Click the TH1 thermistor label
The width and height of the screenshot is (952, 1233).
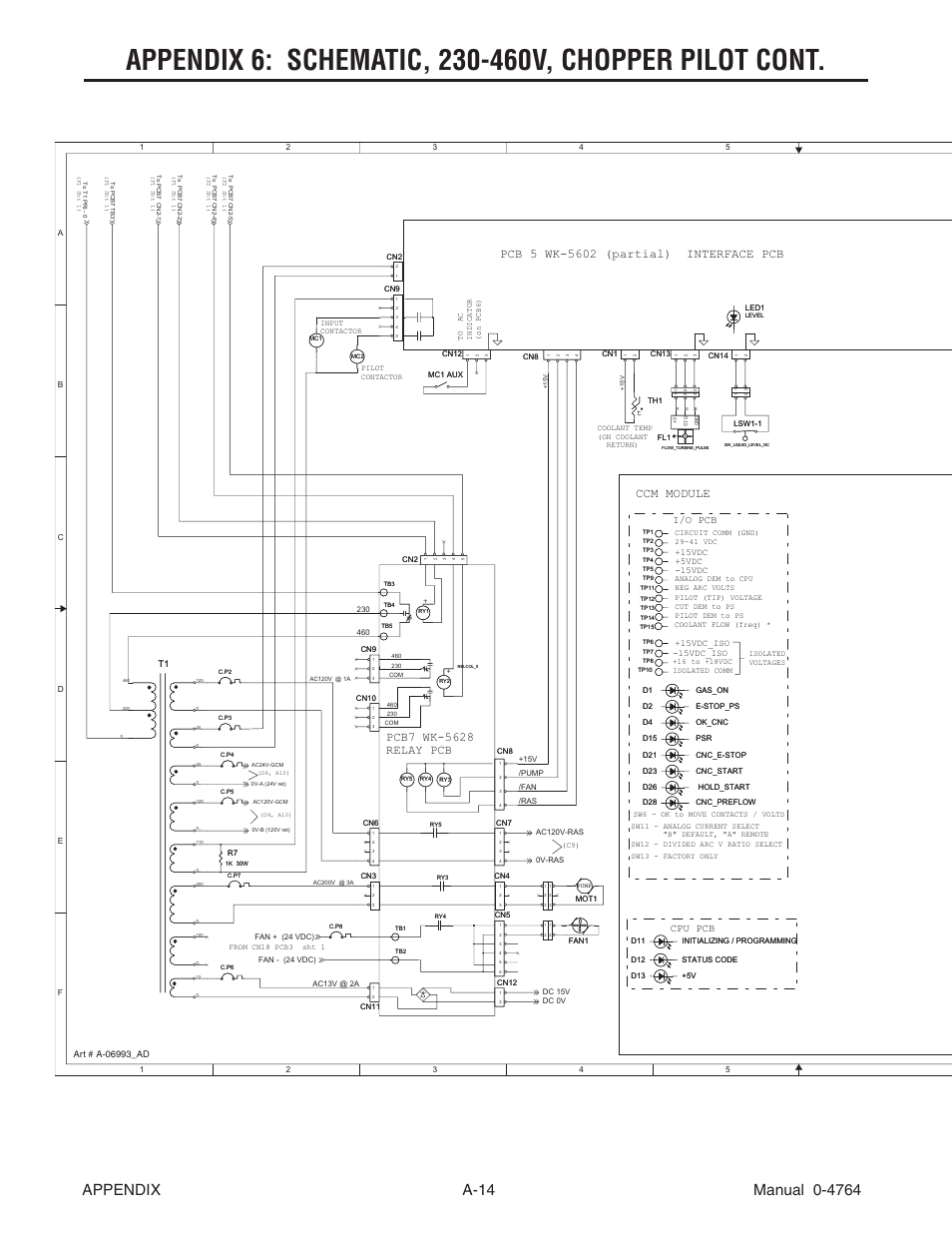655,400
